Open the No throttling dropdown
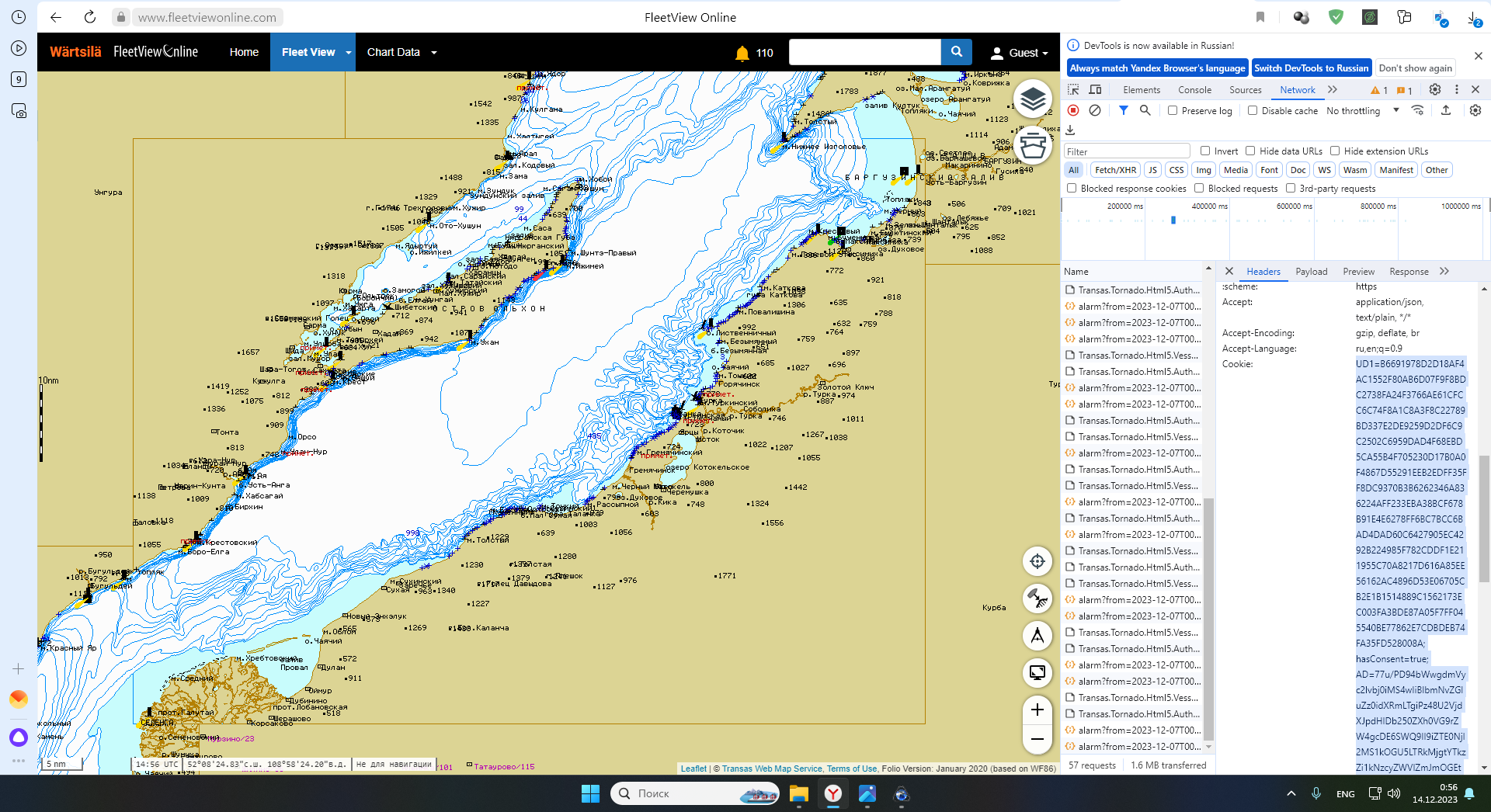 (x=1362, y=110)
